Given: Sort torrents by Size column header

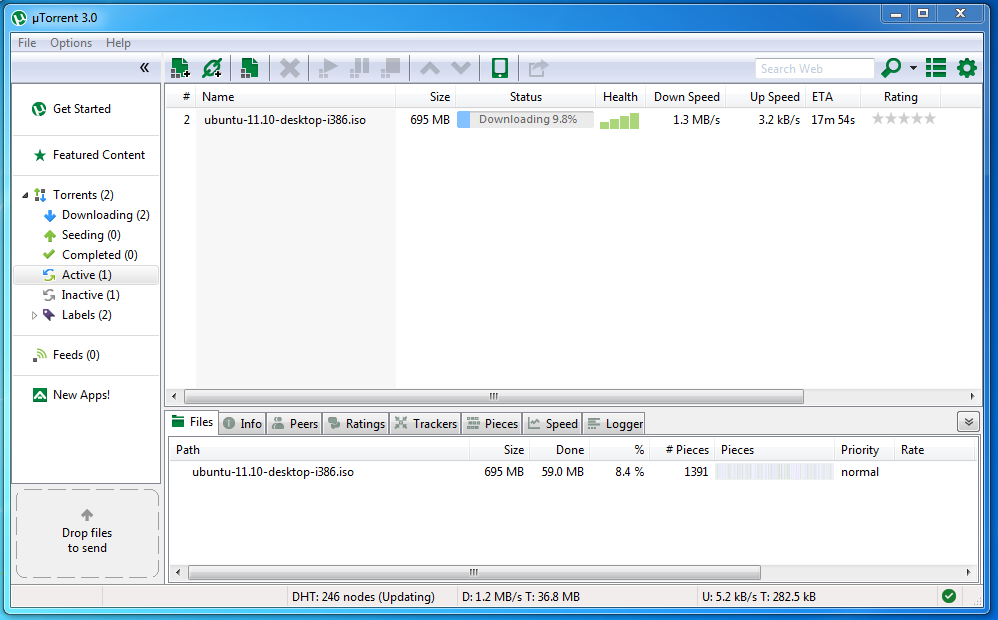Looking at the screenshot, I should click(425, 97).
